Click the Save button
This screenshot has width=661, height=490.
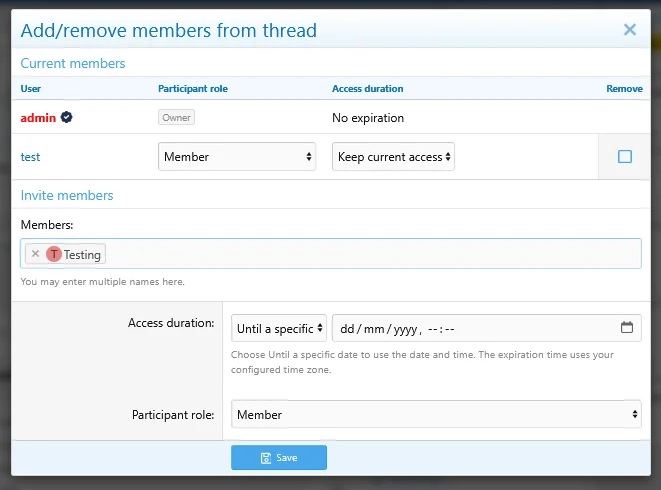[279, 458]
